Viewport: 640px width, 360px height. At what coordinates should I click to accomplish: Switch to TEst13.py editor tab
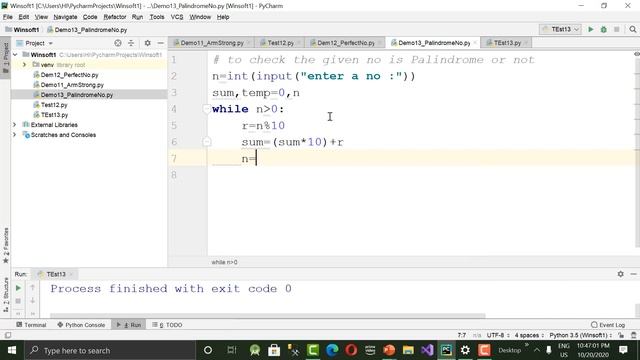507,43
